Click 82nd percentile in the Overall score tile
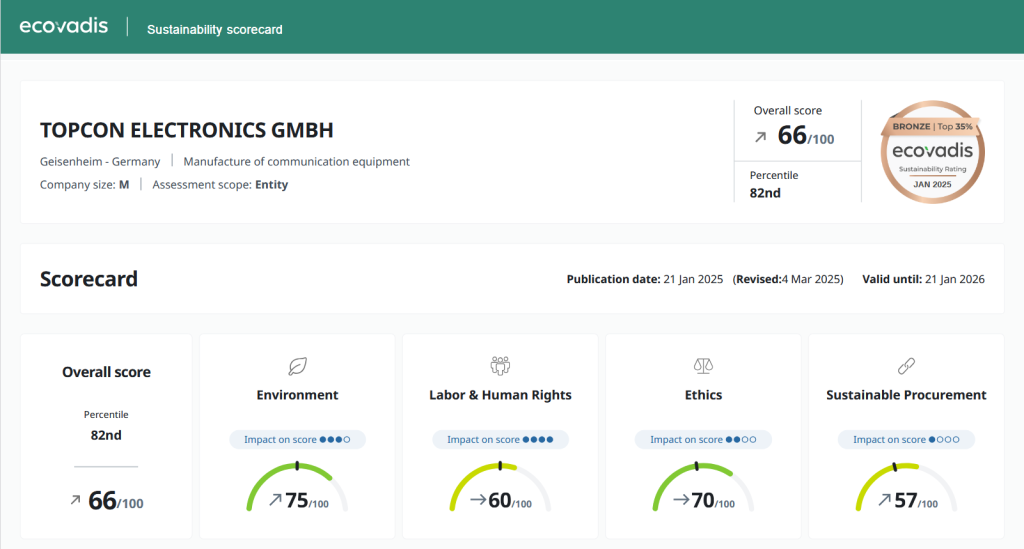Image resolution: width=1024 pixels, height=549 pixels. 106,435
